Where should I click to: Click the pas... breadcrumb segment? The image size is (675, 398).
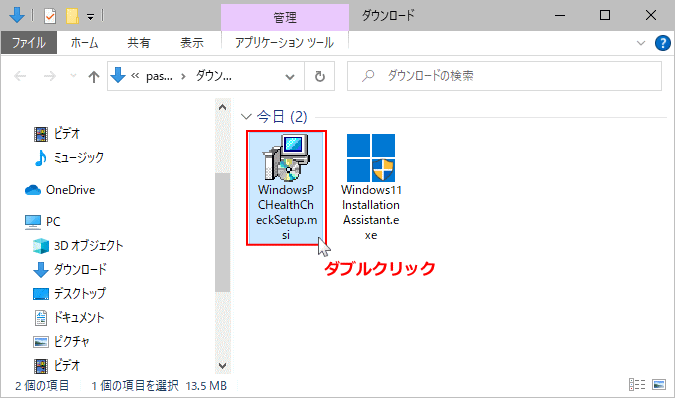[159, 77]
